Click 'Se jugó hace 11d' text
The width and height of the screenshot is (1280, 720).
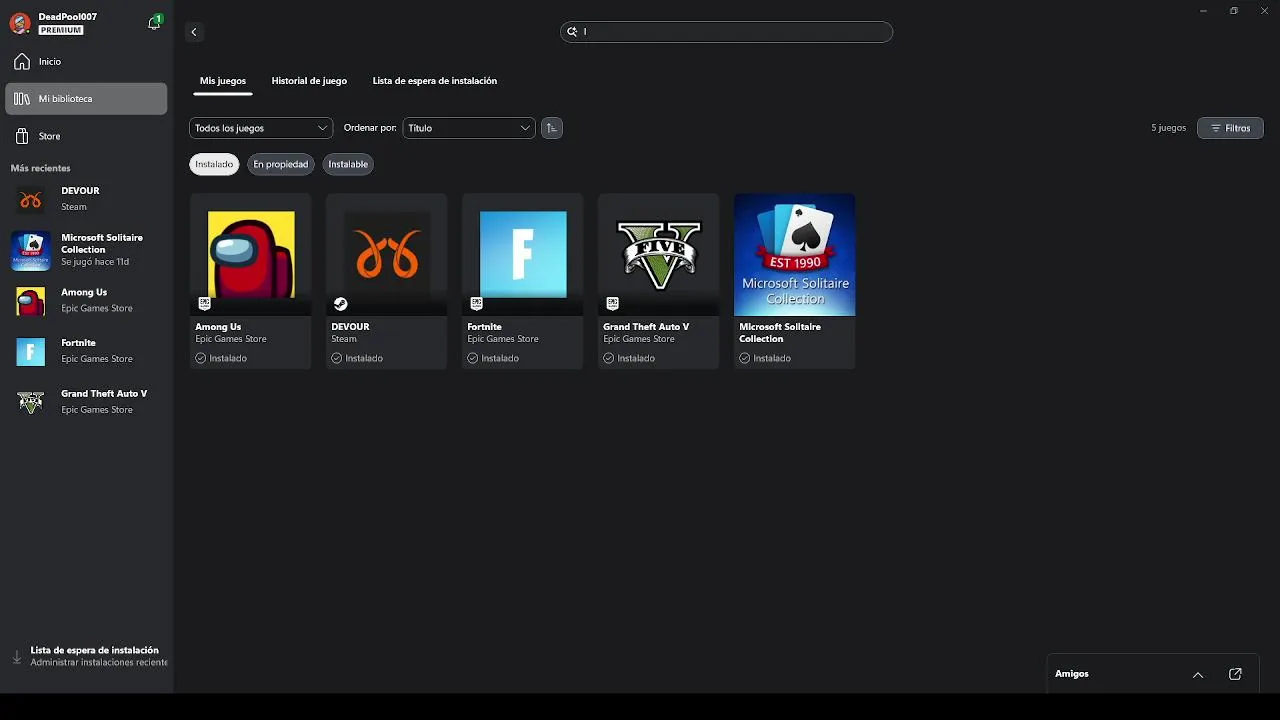[95, 262]
